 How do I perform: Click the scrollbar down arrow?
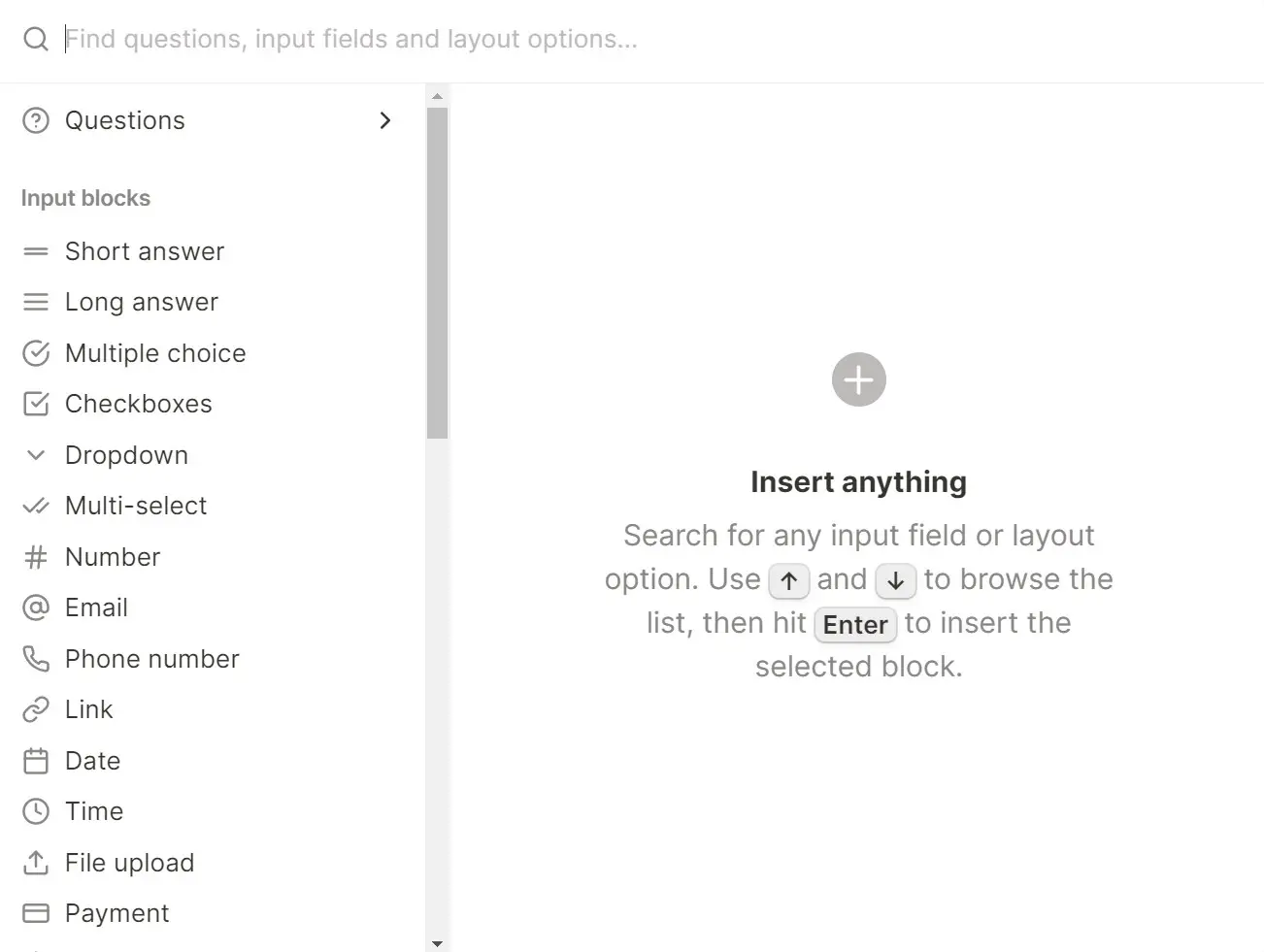(x=437, y=943)
